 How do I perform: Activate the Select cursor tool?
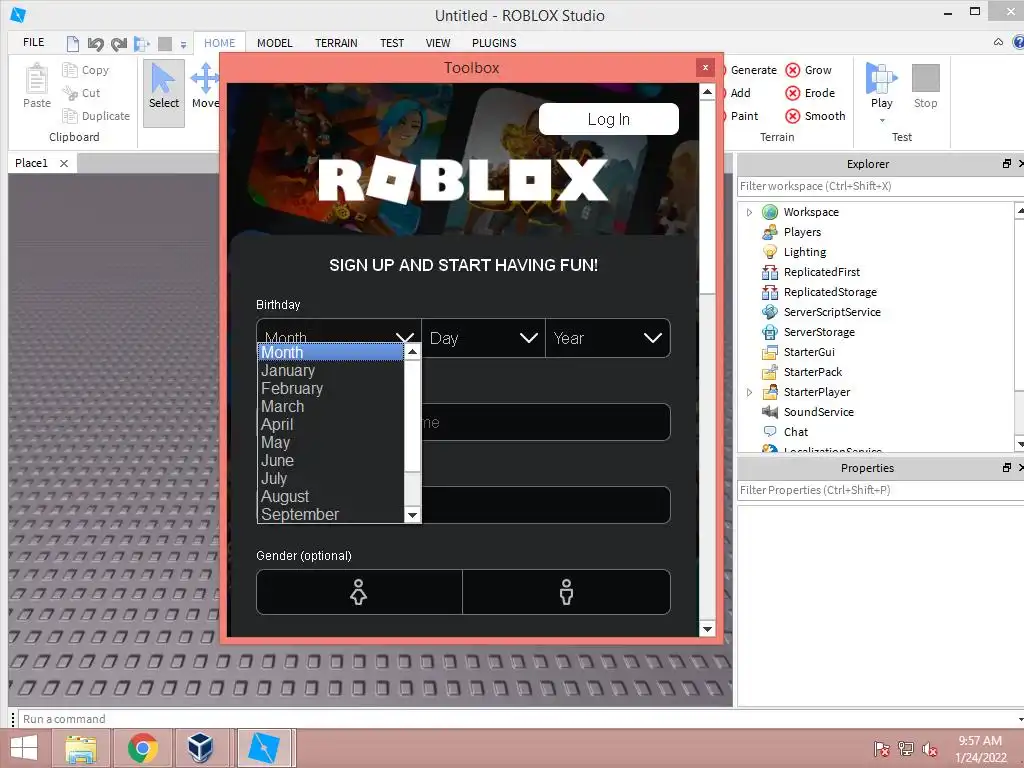click(163, 93)
